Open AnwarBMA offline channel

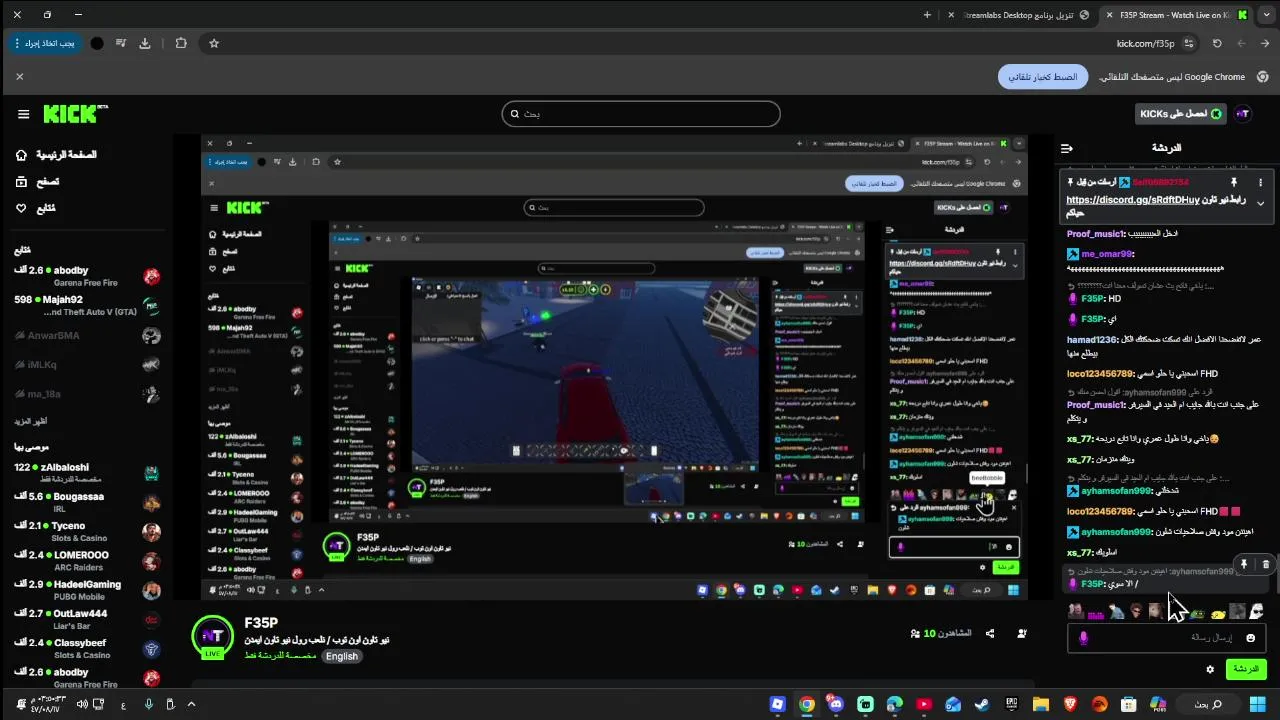click(x=86, y=335)
